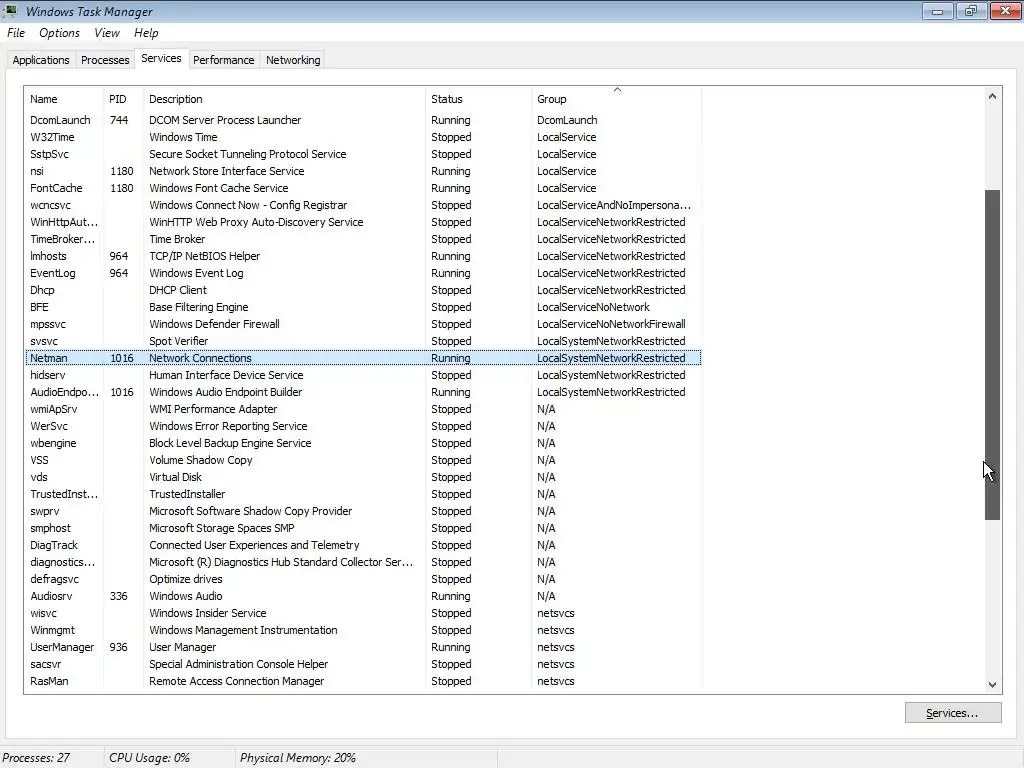
Task: Select the FontCache service row
Action: tap(363, 188)
